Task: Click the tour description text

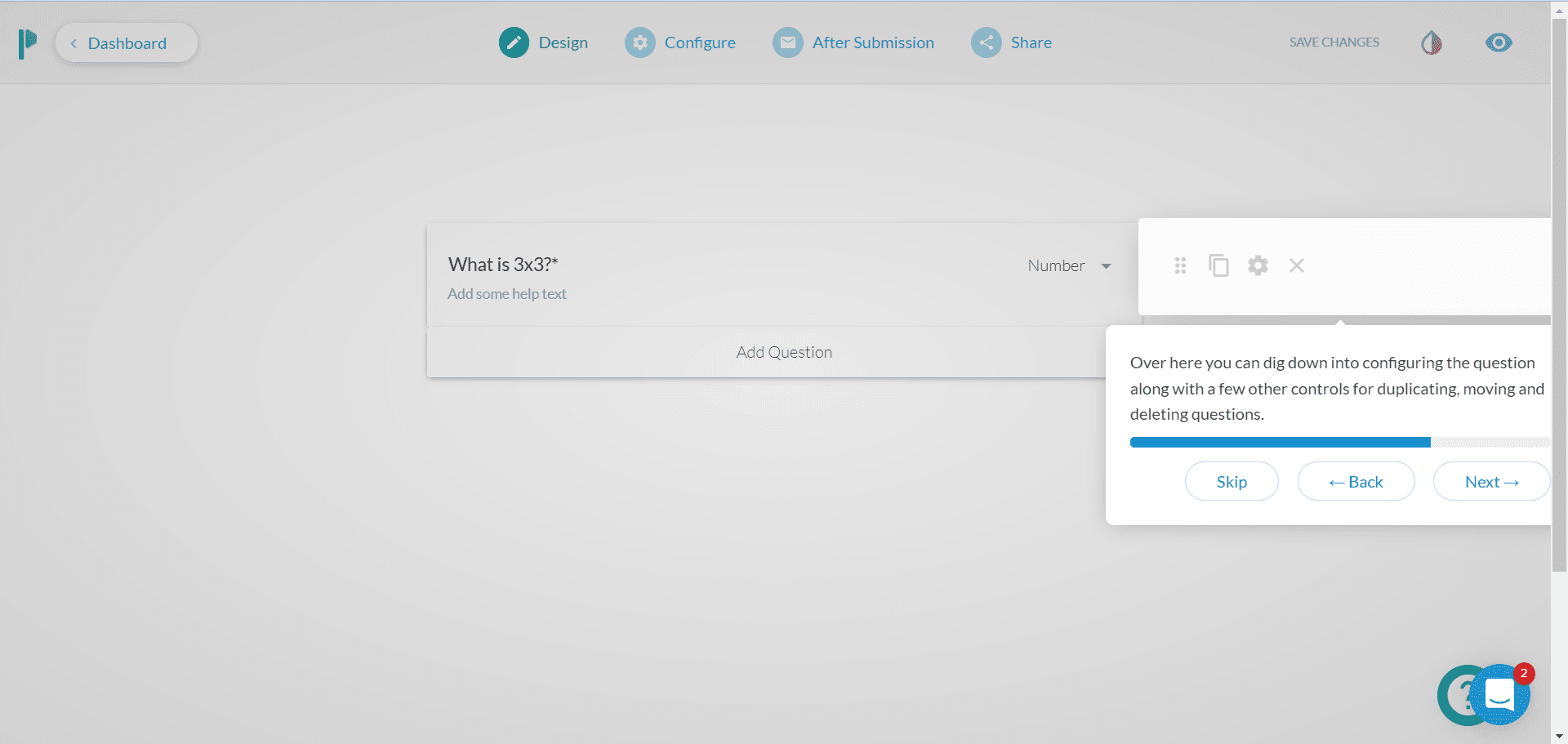Action: pyautogui.click(x=1337, y=389)
